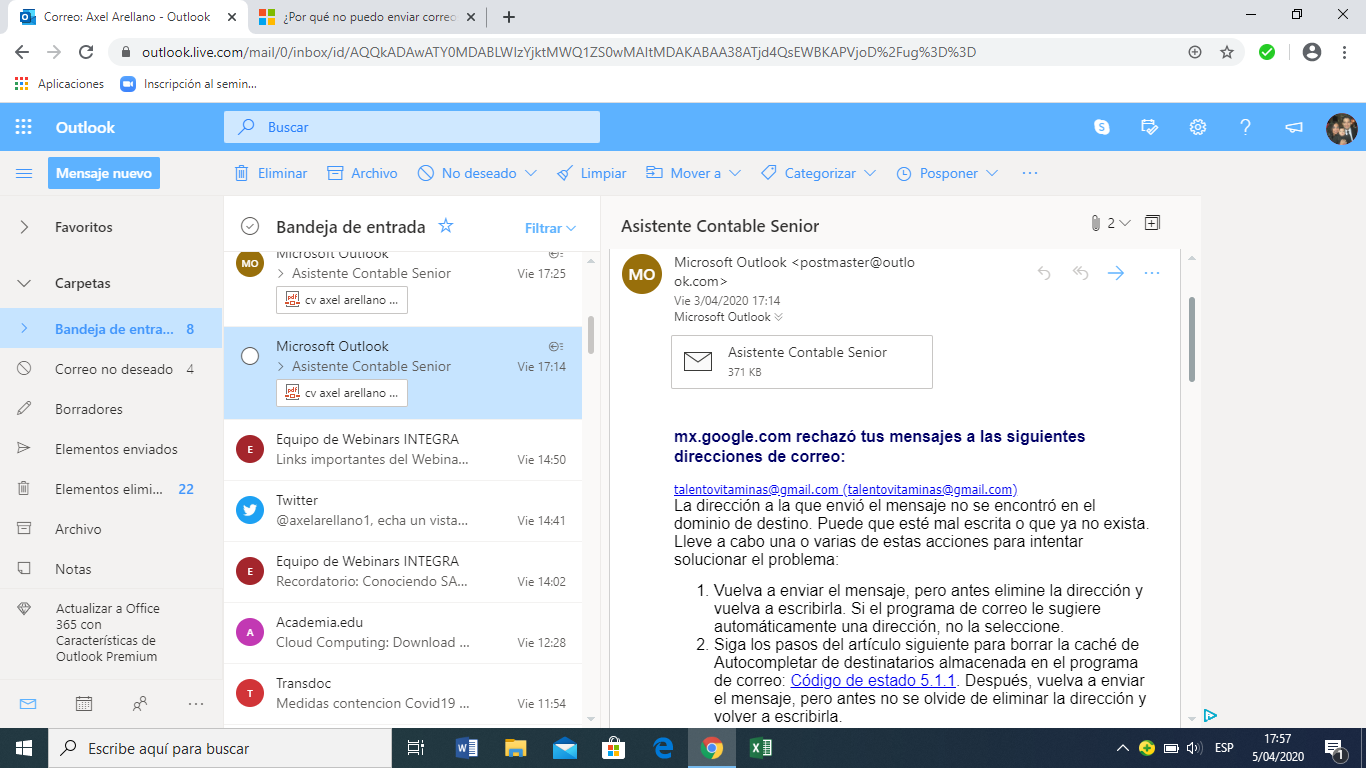Image resolution: width=1366 pixels, height=768 pixels.
Task: Switch to the People module icon
Action: click(x=140, y=704)
